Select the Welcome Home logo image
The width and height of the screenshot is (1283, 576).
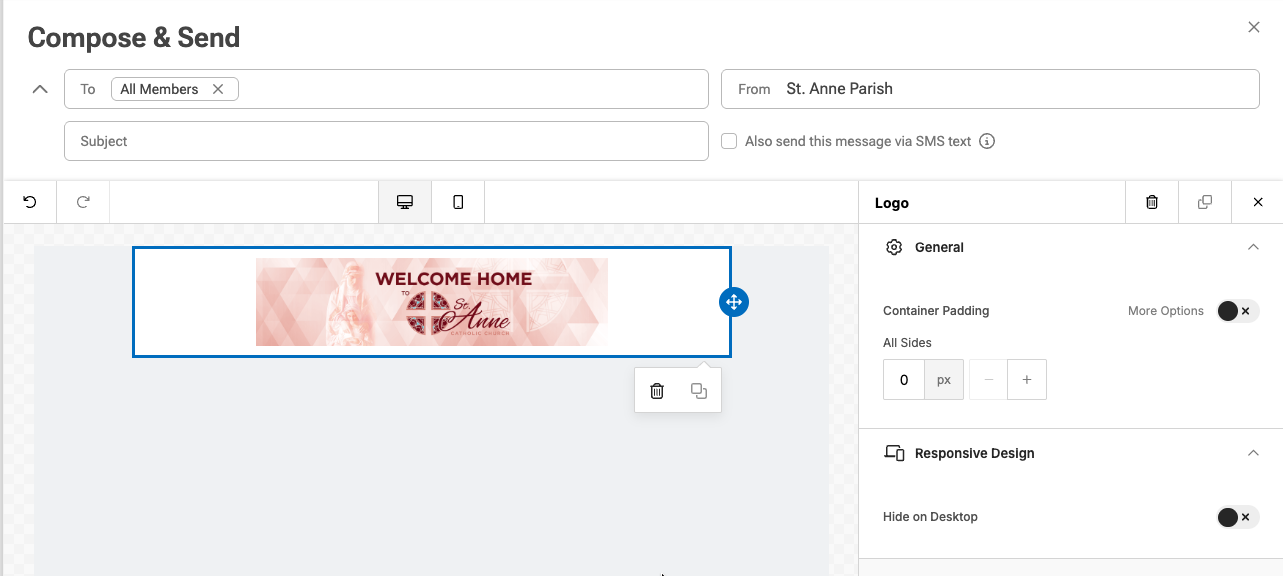tap(432, 302)
